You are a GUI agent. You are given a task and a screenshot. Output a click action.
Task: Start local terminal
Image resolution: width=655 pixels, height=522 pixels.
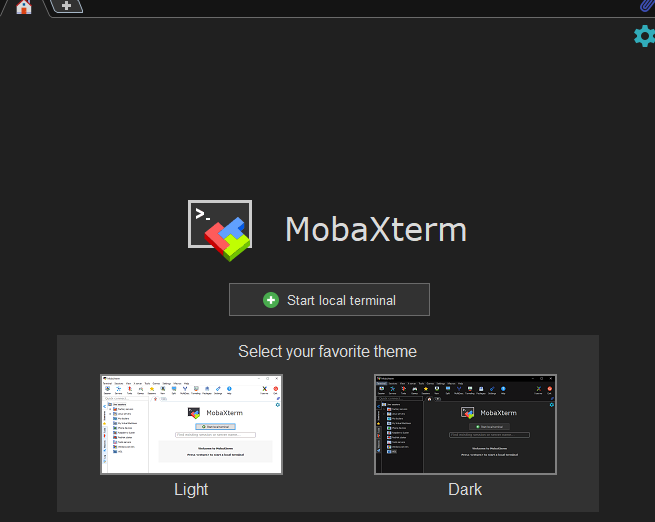pos(329,299)
